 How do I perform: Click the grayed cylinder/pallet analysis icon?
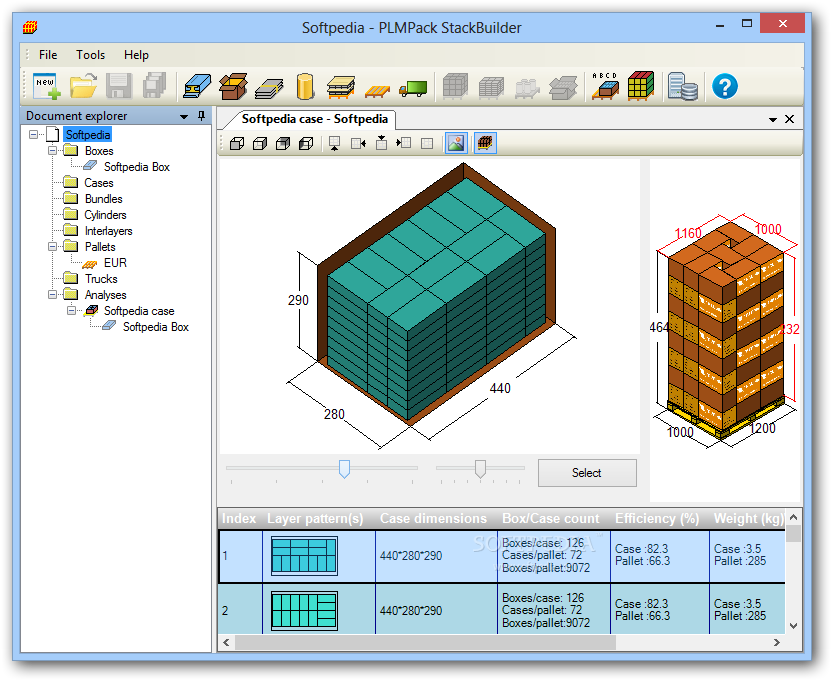click(x=527, y=88)
